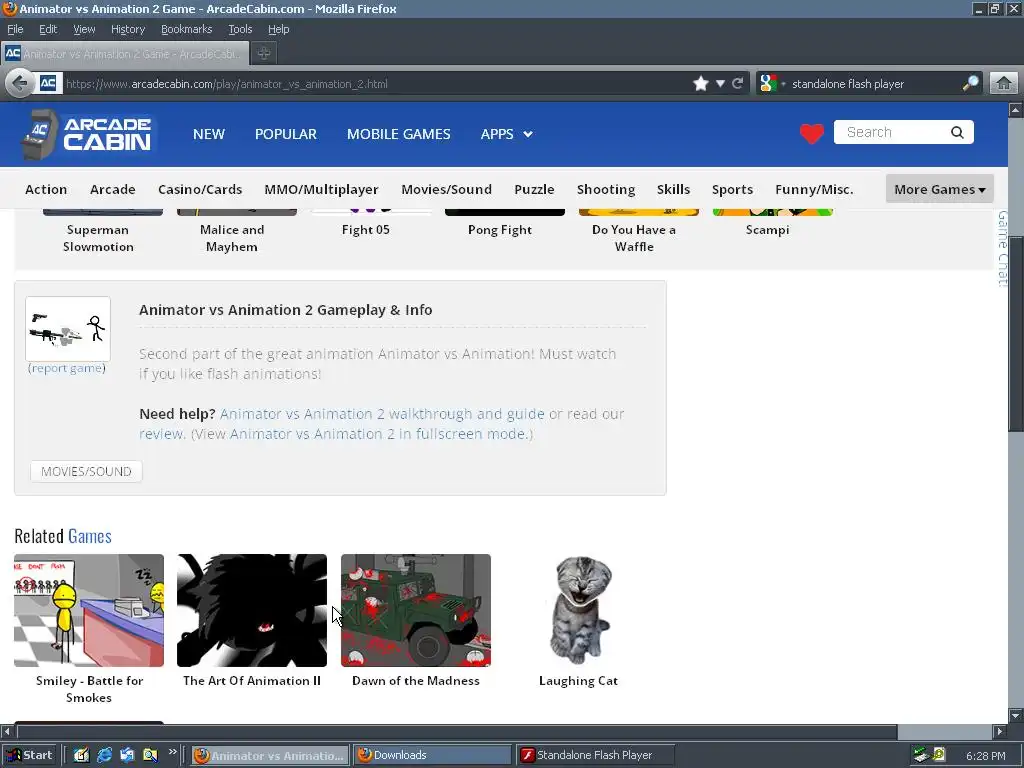Open the Laughing Cat thumbnail
The image size is (1024, 768).
(579, 611)
